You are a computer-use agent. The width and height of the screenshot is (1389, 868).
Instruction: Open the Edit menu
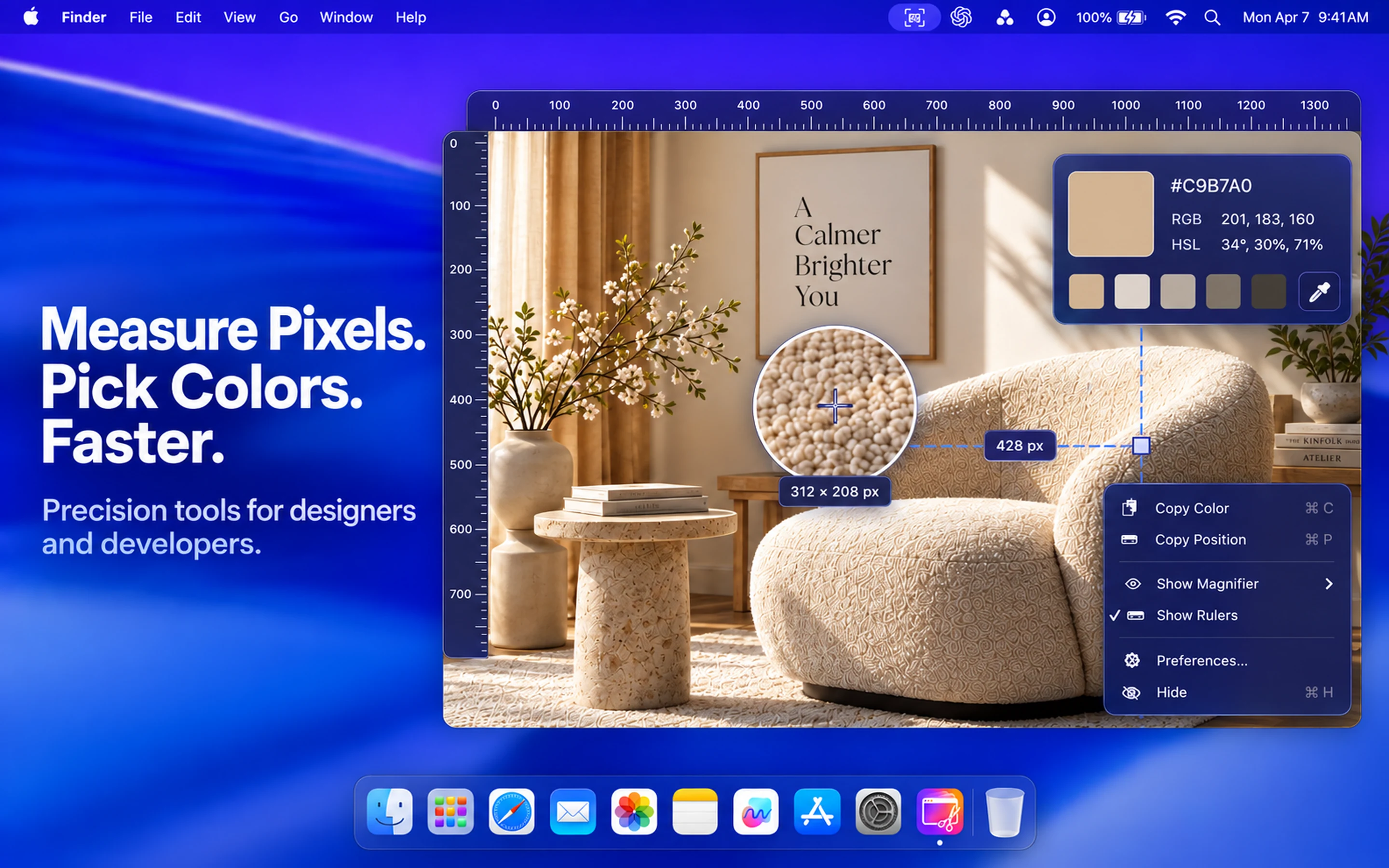click(188, 17)
